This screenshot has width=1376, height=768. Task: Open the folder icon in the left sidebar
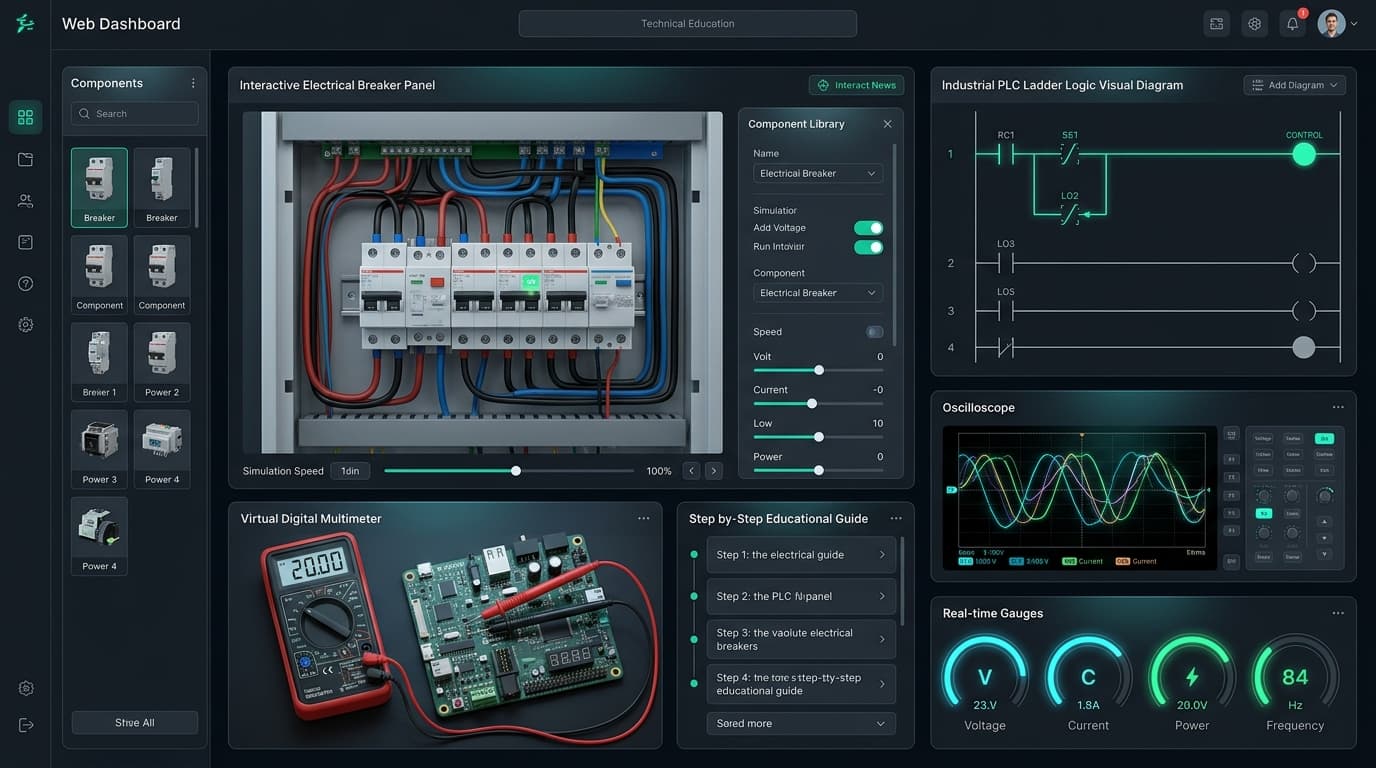(x=25, y=159)
